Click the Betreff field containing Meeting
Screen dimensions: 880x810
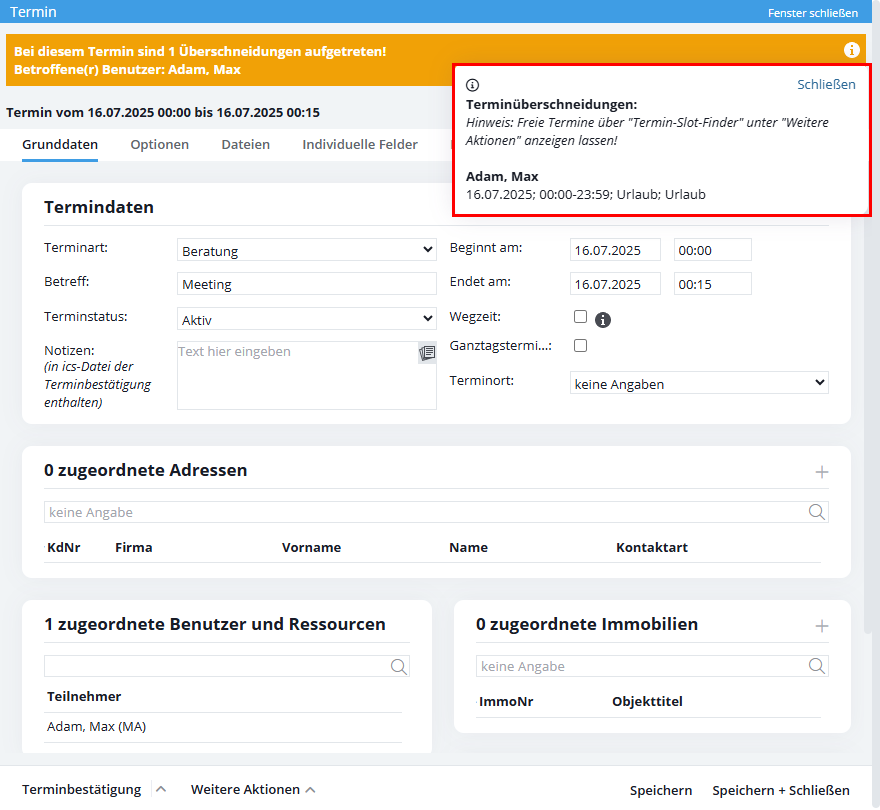(307, 284)
